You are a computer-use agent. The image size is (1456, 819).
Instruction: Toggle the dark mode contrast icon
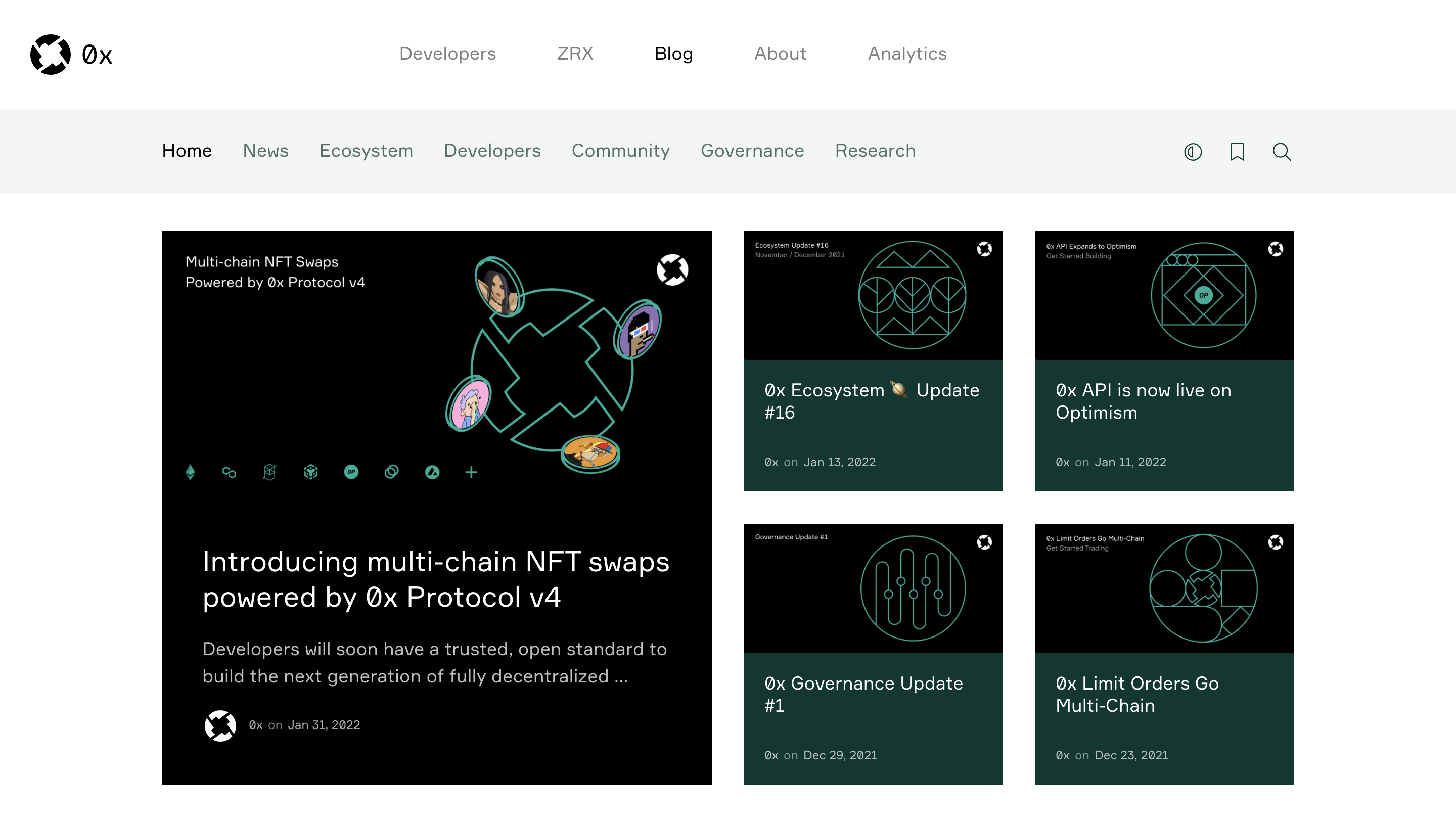pyautogui.click(x=1193, y=152)
